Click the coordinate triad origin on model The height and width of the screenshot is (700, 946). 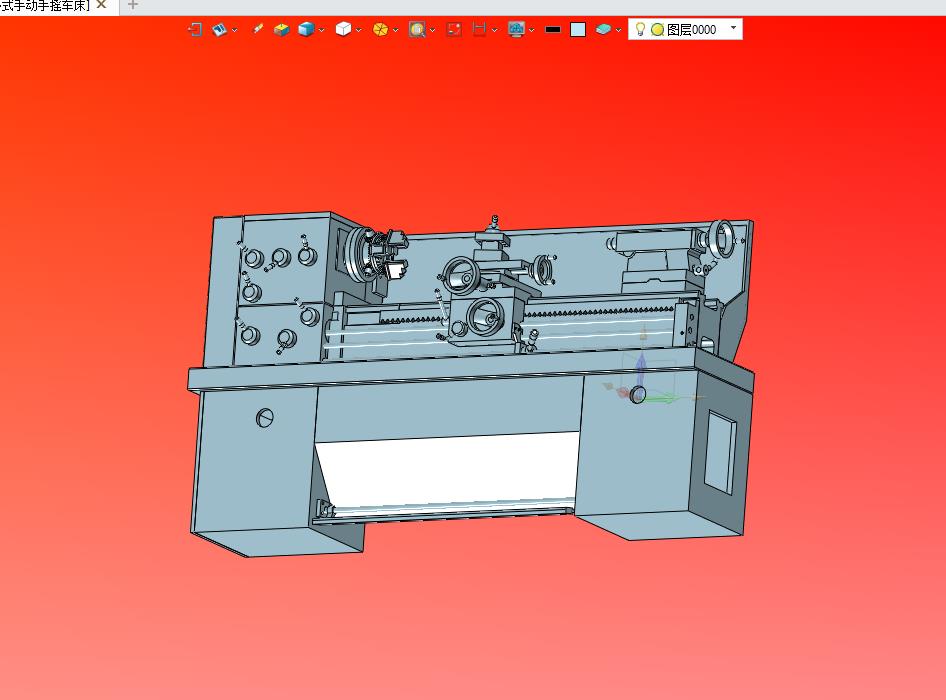click(x=638, y=395)
